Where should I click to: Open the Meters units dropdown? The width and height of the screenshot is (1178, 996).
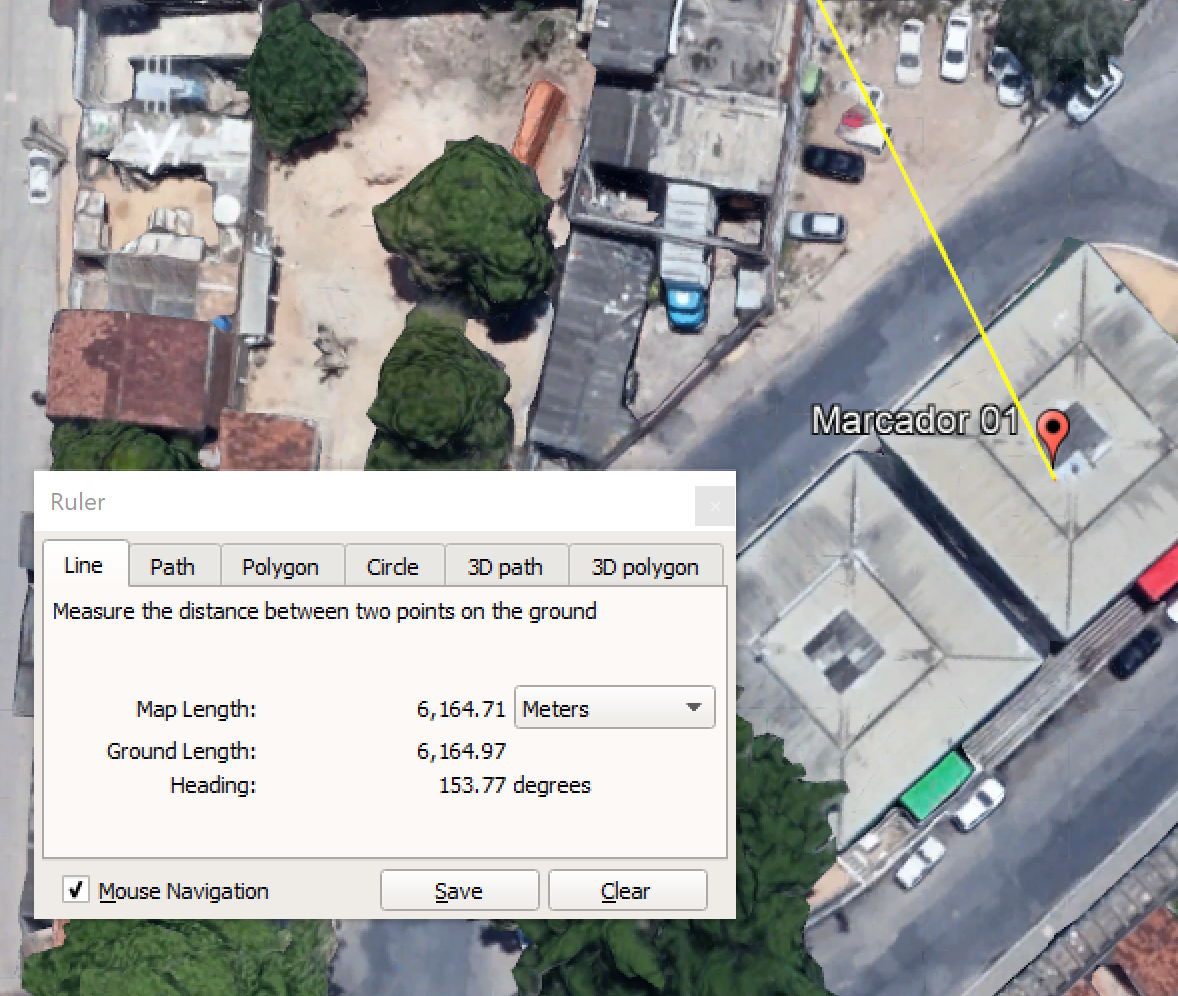click(614, 707)
